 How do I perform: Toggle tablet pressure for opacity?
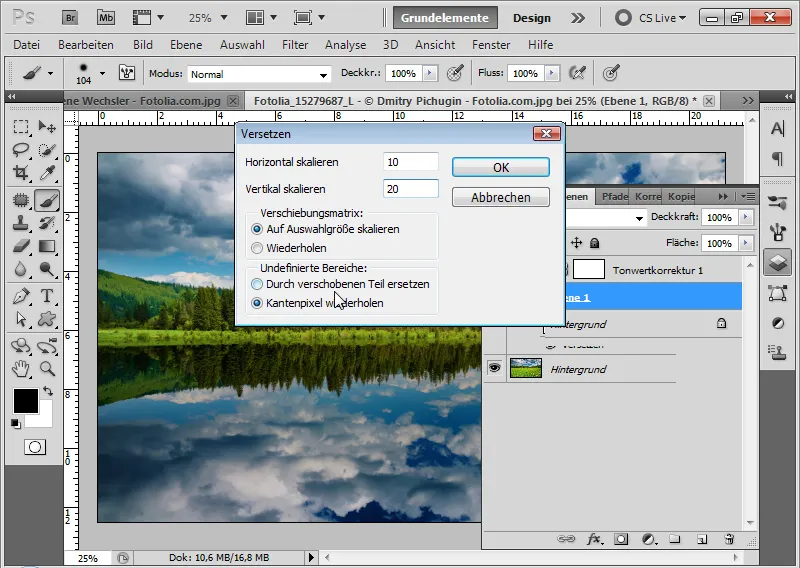[x=455, y=73]
